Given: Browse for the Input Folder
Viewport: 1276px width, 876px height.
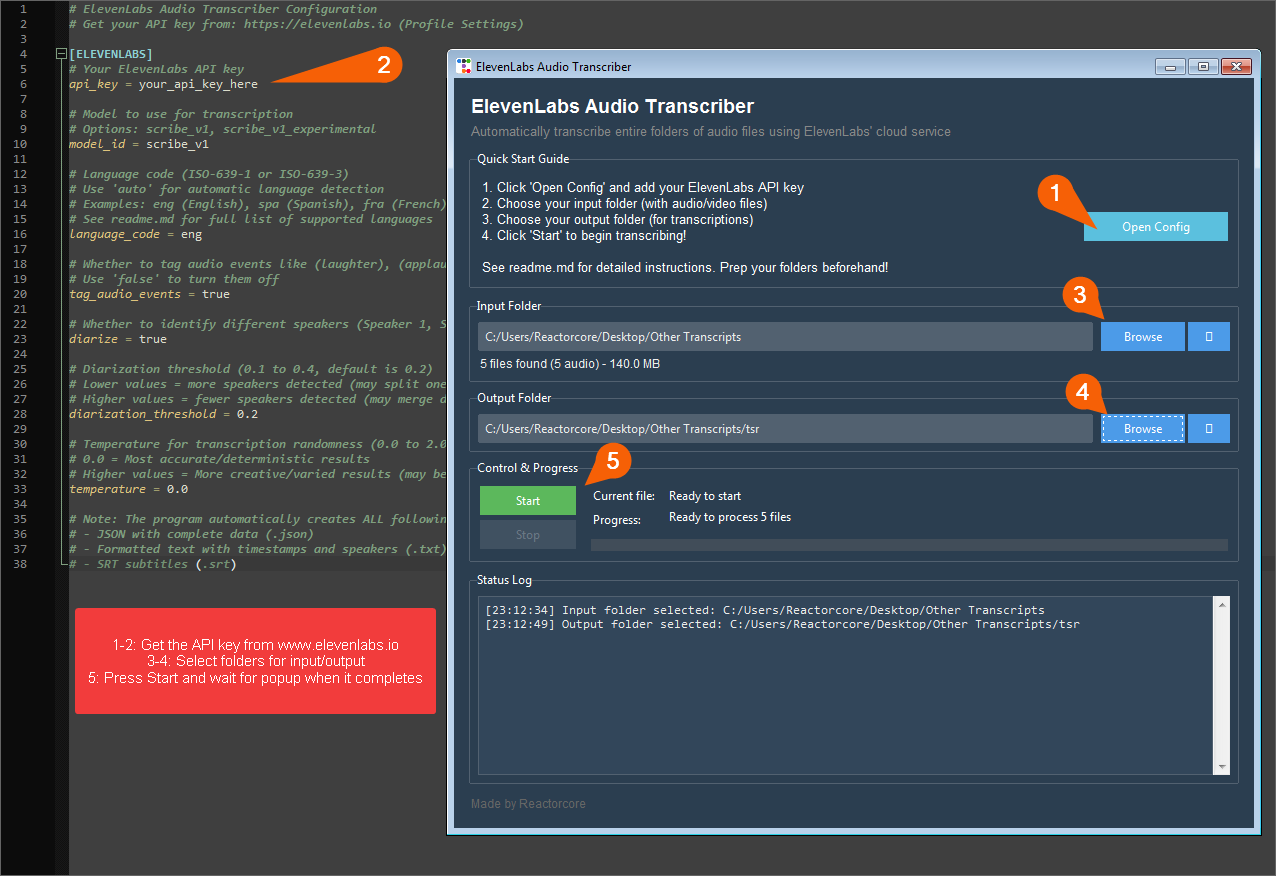Looking at the screenshot, I should point(1143,337).
